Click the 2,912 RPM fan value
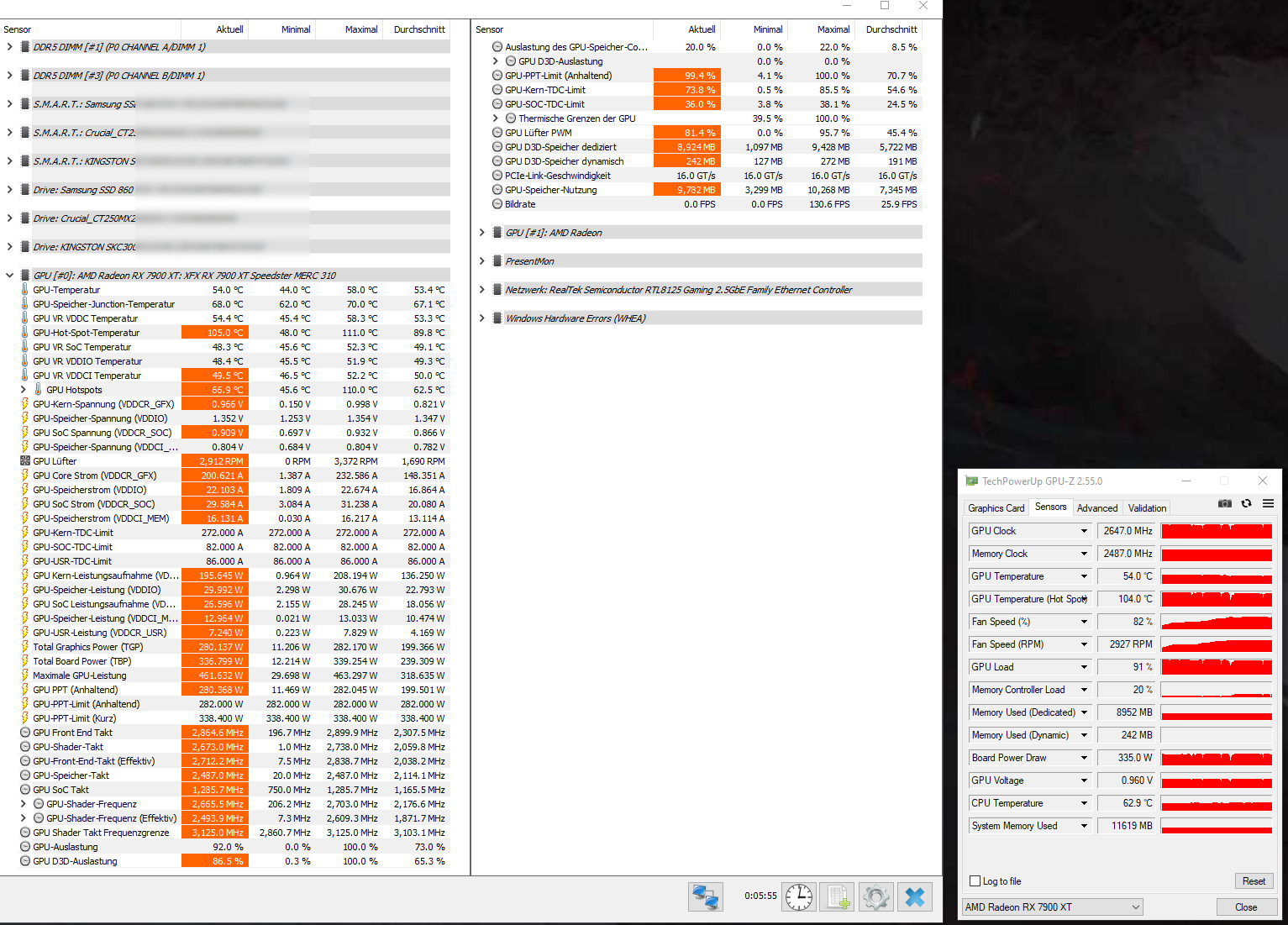1288x925 pixels. (x=215, y=461)
